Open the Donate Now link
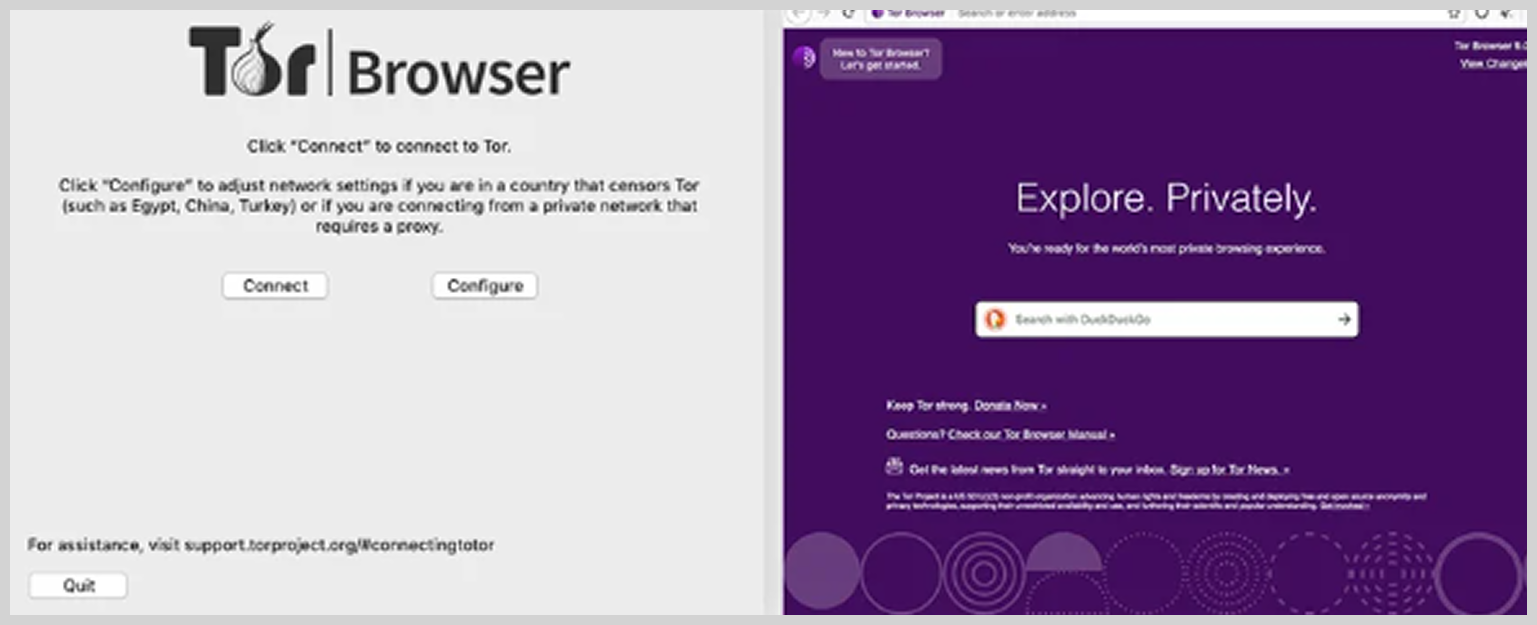Image resolution: width=1537 pixels, height=625 pixels. [x=1010, y=405]
